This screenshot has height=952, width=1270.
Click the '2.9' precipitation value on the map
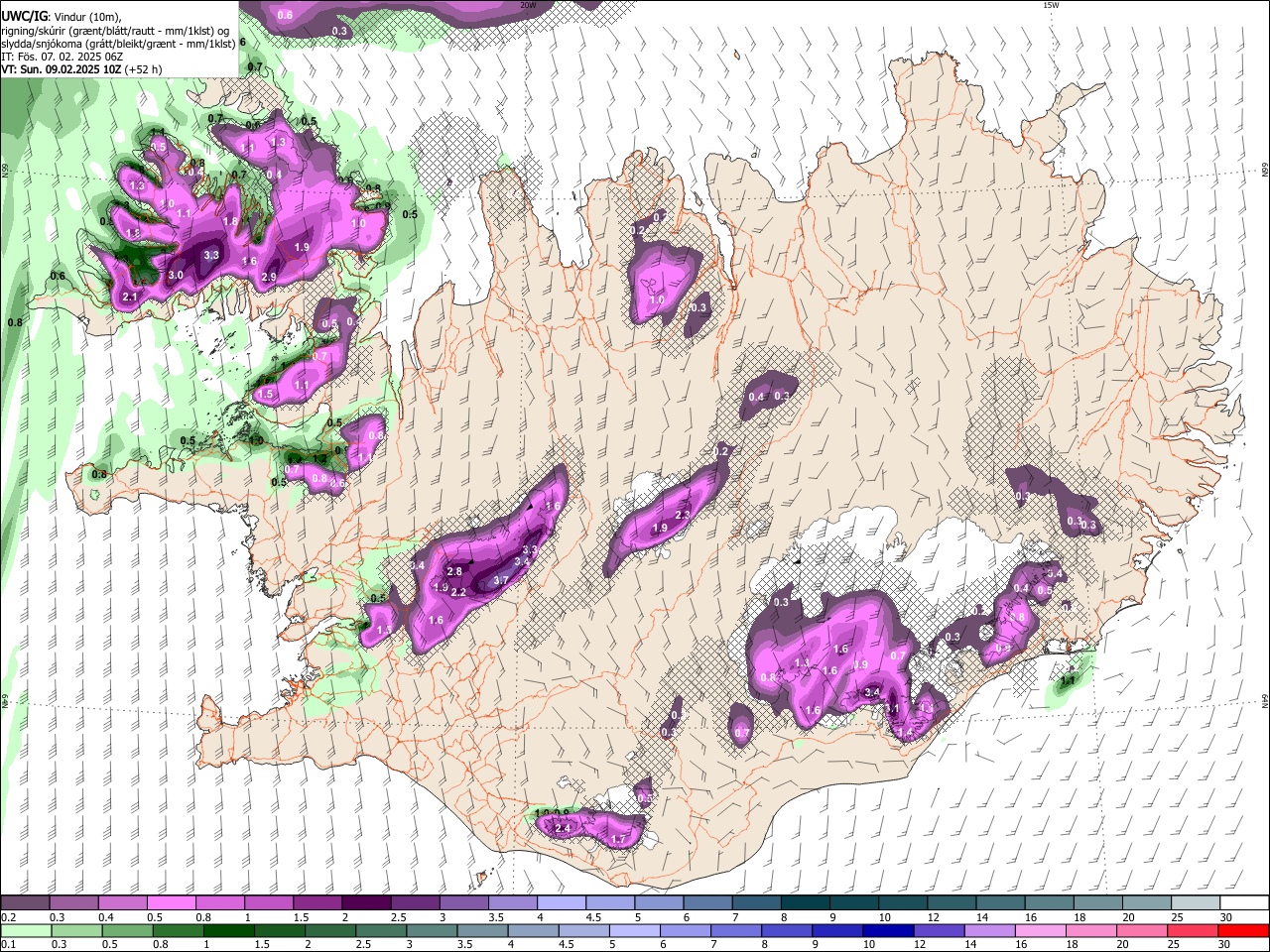(269, 278)
